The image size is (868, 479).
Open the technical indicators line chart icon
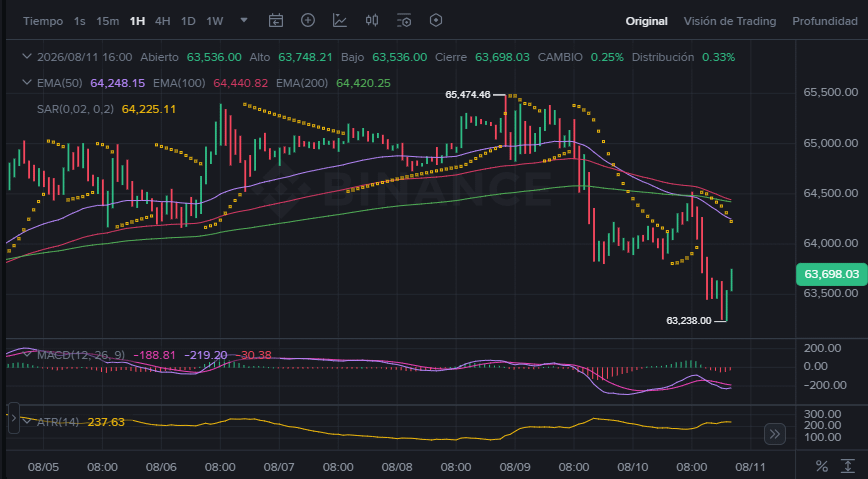(340, 20)
